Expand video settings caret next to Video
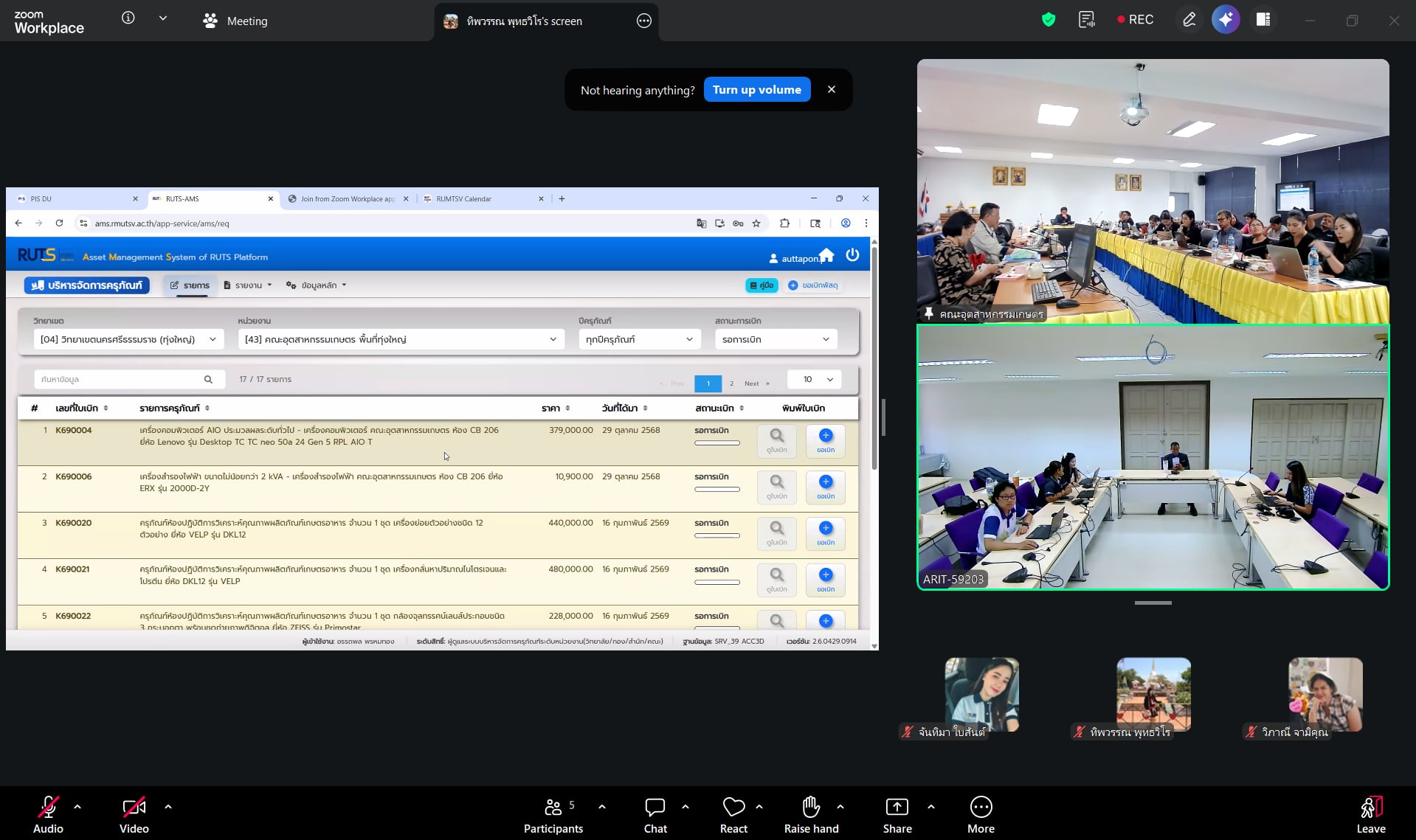Screen dimensions: 1416x840 (x=168, y=807)
